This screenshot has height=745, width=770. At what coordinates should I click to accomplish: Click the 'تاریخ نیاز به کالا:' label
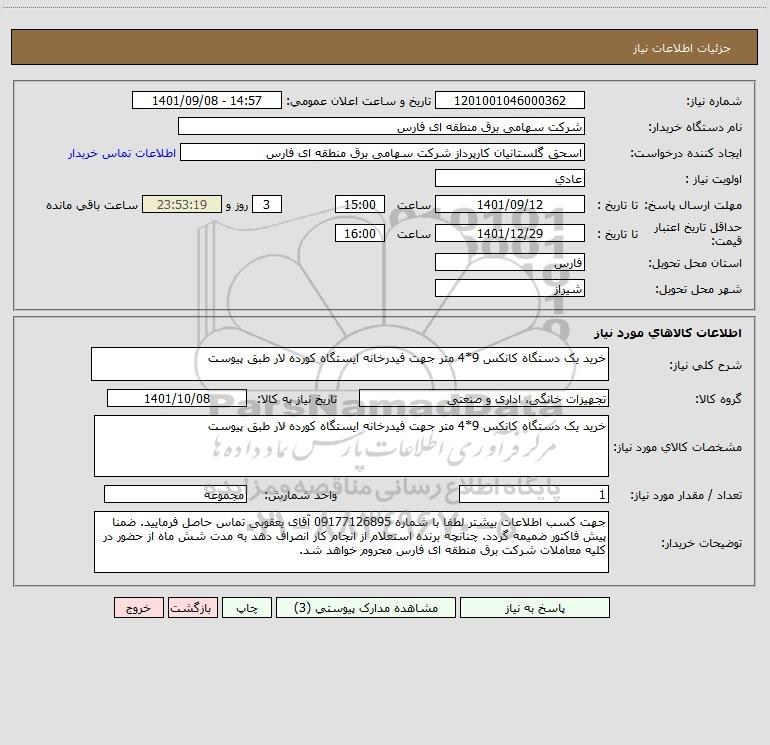pos(297,399)
